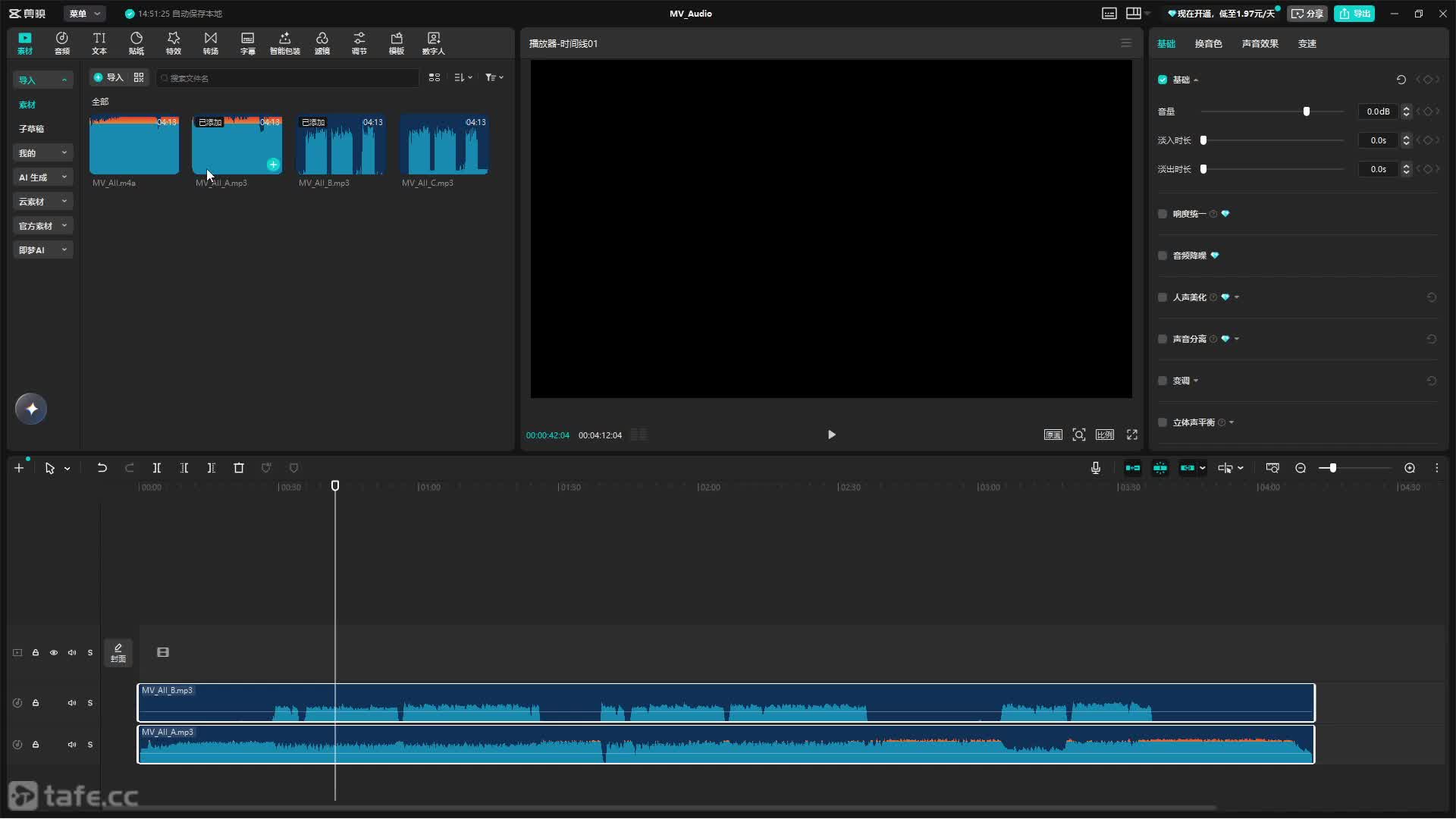The image size is (1456, 819).
Task: Expand the 云素材 sidebar section
Action: pyautogui.click(x=42, y=202)
